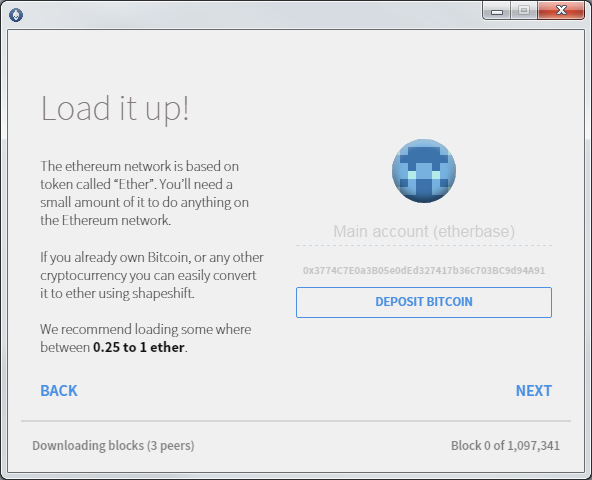The image size is (592, 480).
Task: Click the "We recommend loading" sentence
Action: tap(146, 338)
